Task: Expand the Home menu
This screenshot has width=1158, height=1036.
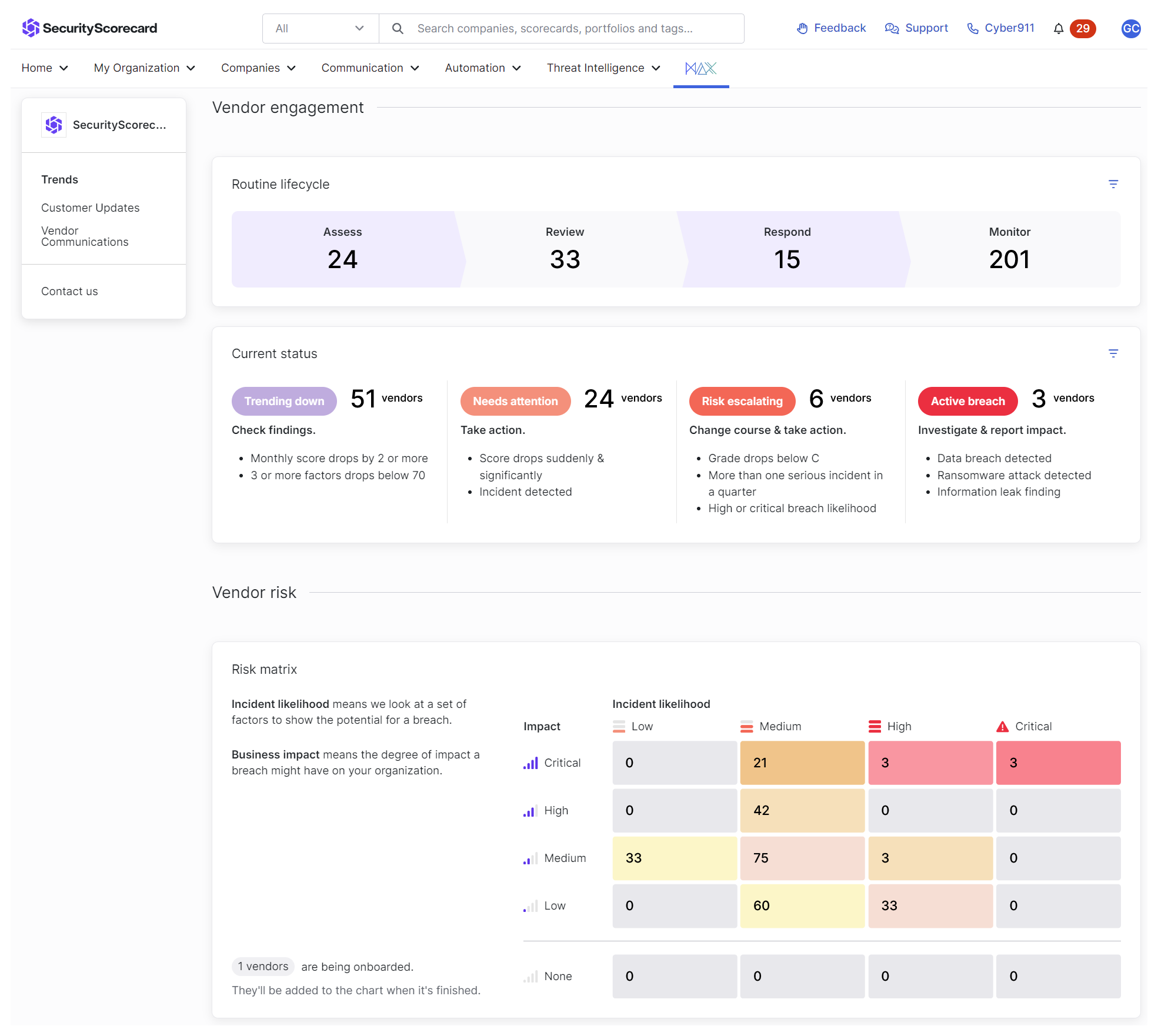Action: 45,68
